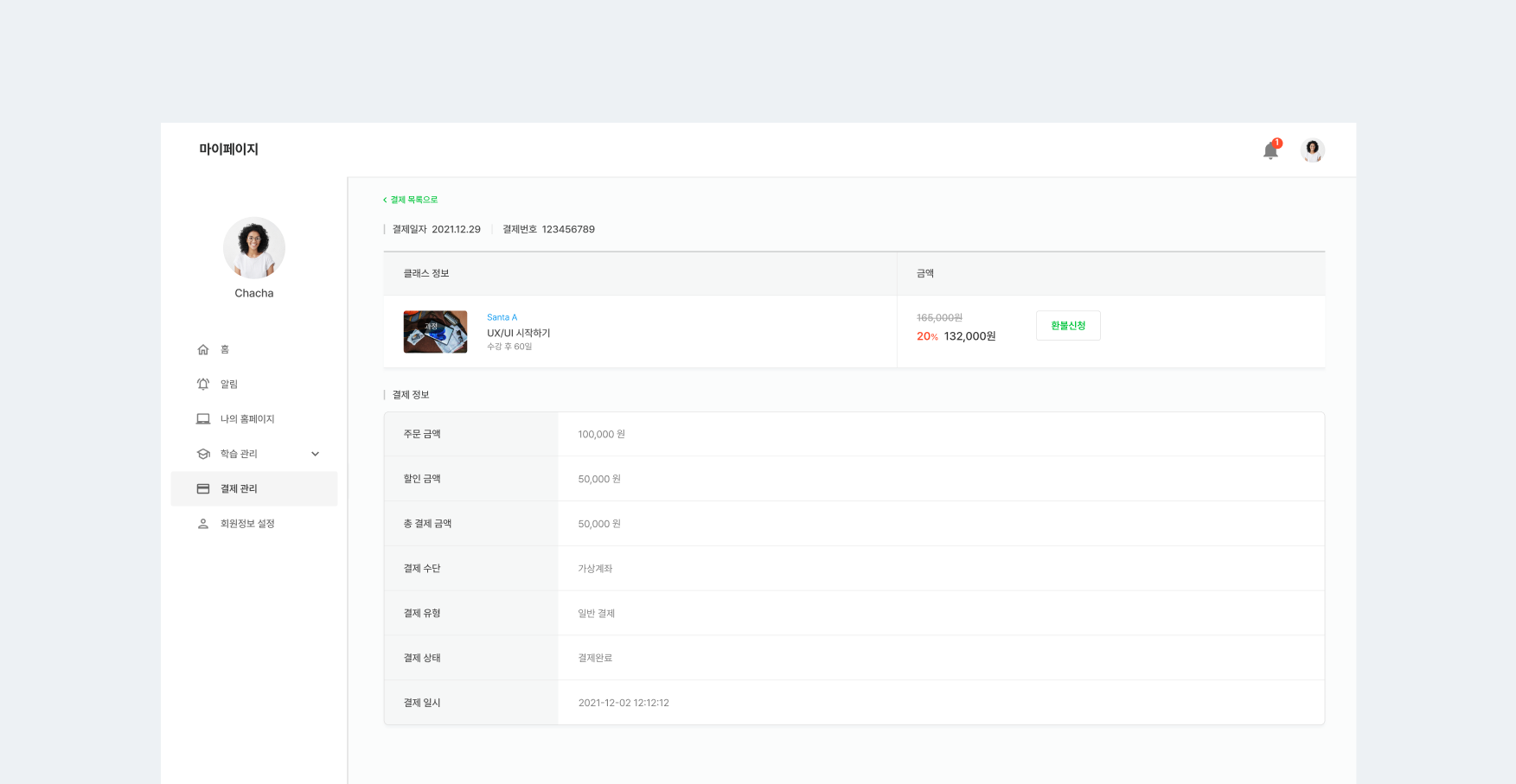Image resolution: width=1516 pixels, height=784 pixels.
Task: Click the person icon for 회원정보 설정
Action: (203, 524)
